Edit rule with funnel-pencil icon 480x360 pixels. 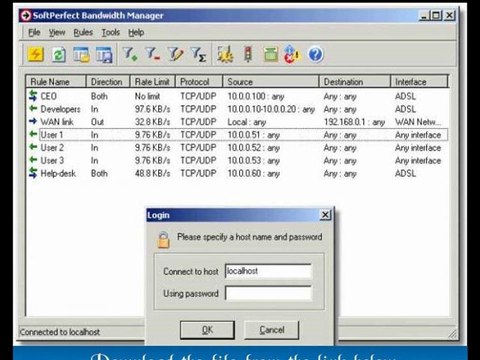pos(175,54)
